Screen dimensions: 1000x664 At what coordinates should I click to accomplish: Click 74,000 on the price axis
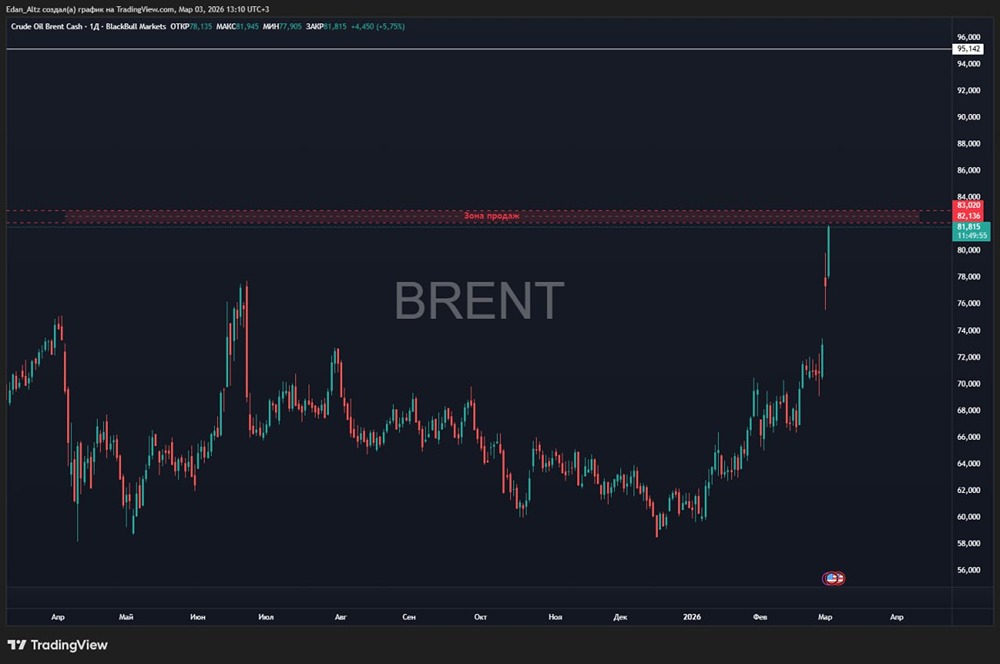click(968, 330)
